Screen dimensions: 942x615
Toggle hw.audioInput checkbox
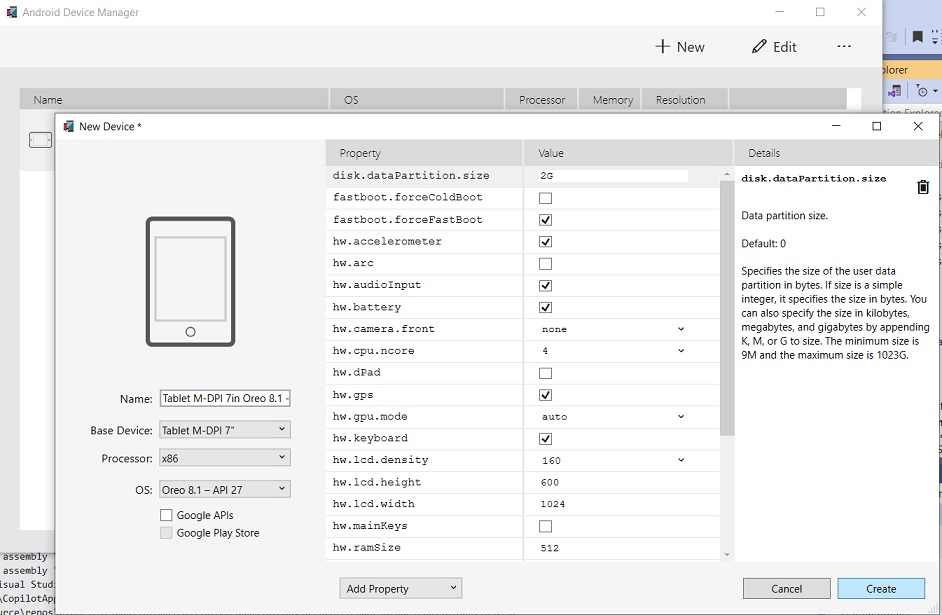point(545,285)
